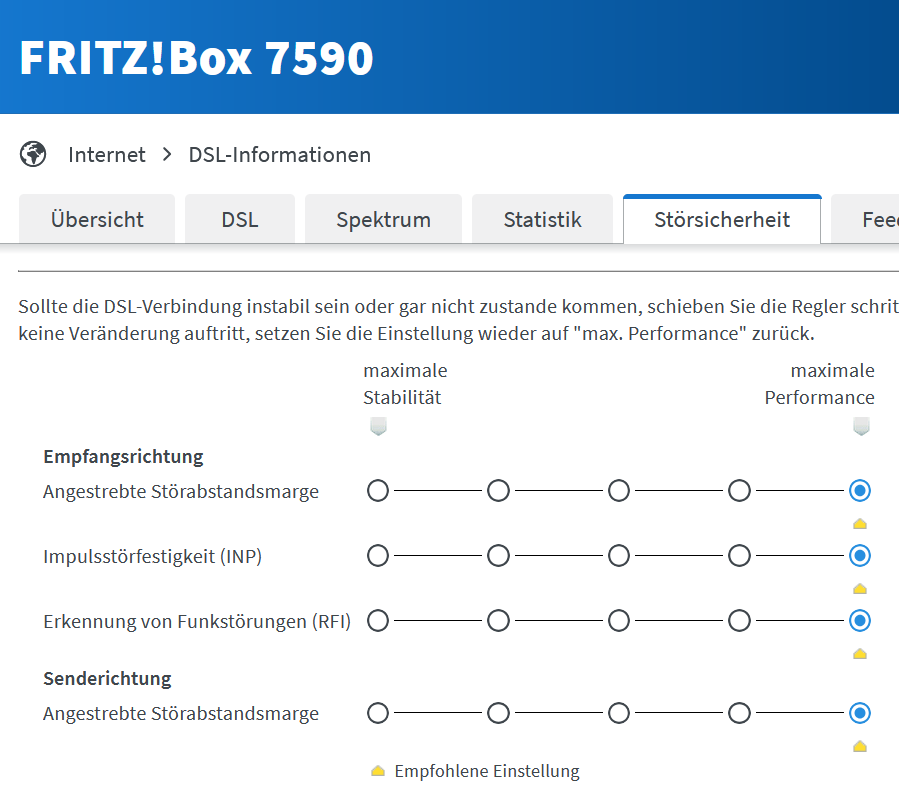Screen dimensions: 899x787
Task: Select the Störsicherheit tab
Action: (722, 220)
